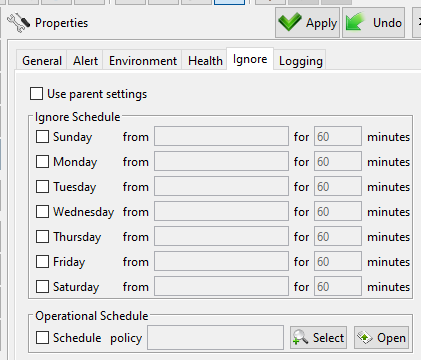Go to the Environment tab
Image resolution: width=421 pixels, height=360 pixels.
[143, 61]
